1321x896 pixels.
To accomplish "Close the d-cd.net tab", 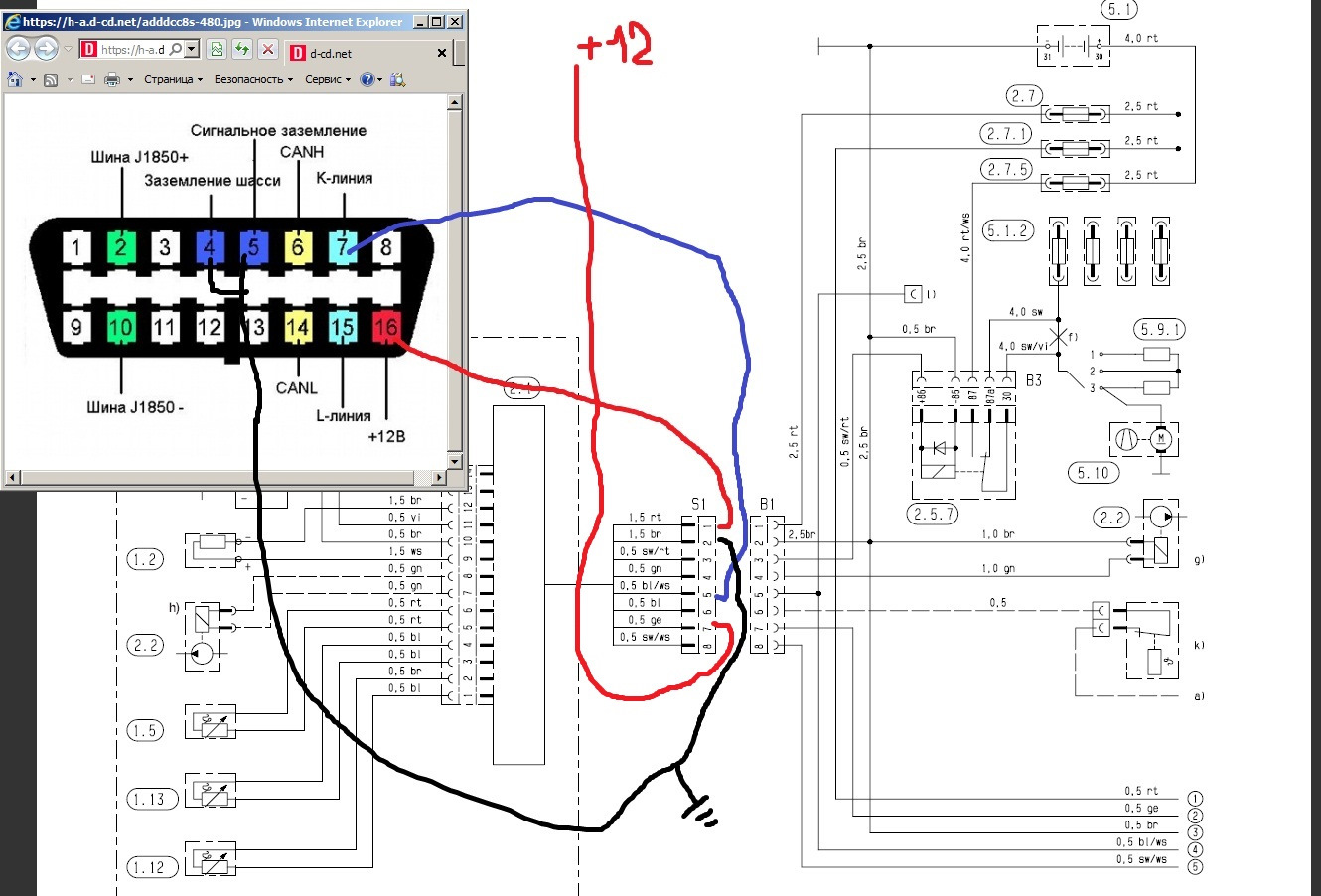I will 442,53.
